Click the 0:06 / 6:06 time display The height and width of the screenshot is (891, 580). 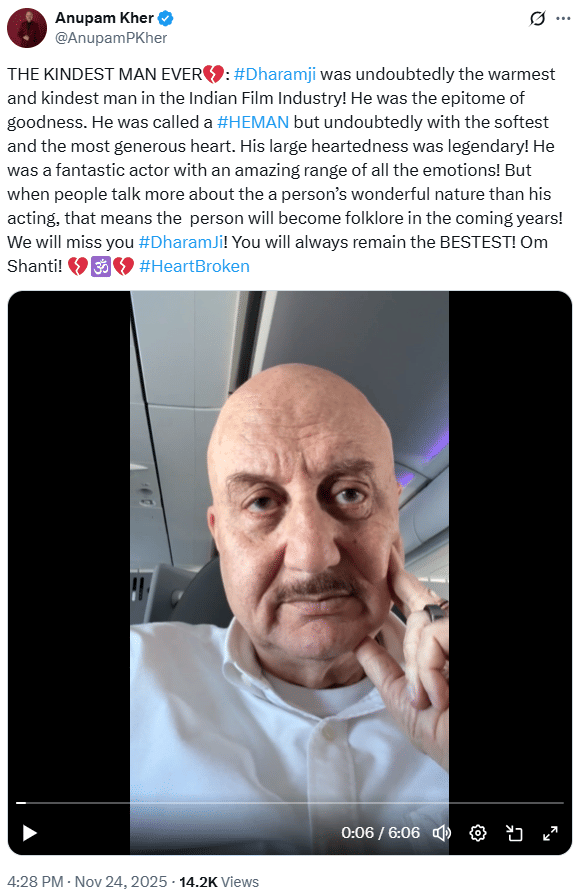[x=380, y=833]
